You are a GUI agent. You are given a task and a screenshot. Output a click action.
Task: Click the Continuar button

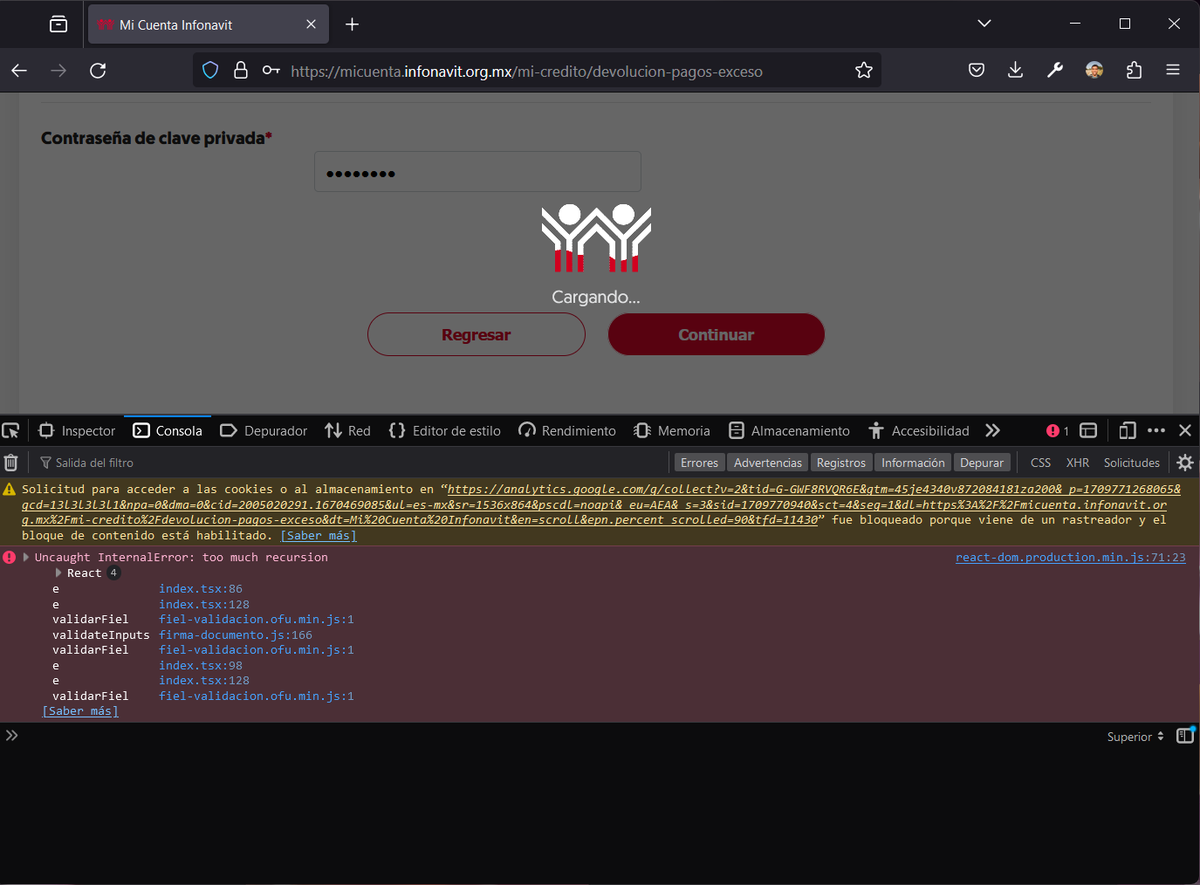tap(716, 335)
